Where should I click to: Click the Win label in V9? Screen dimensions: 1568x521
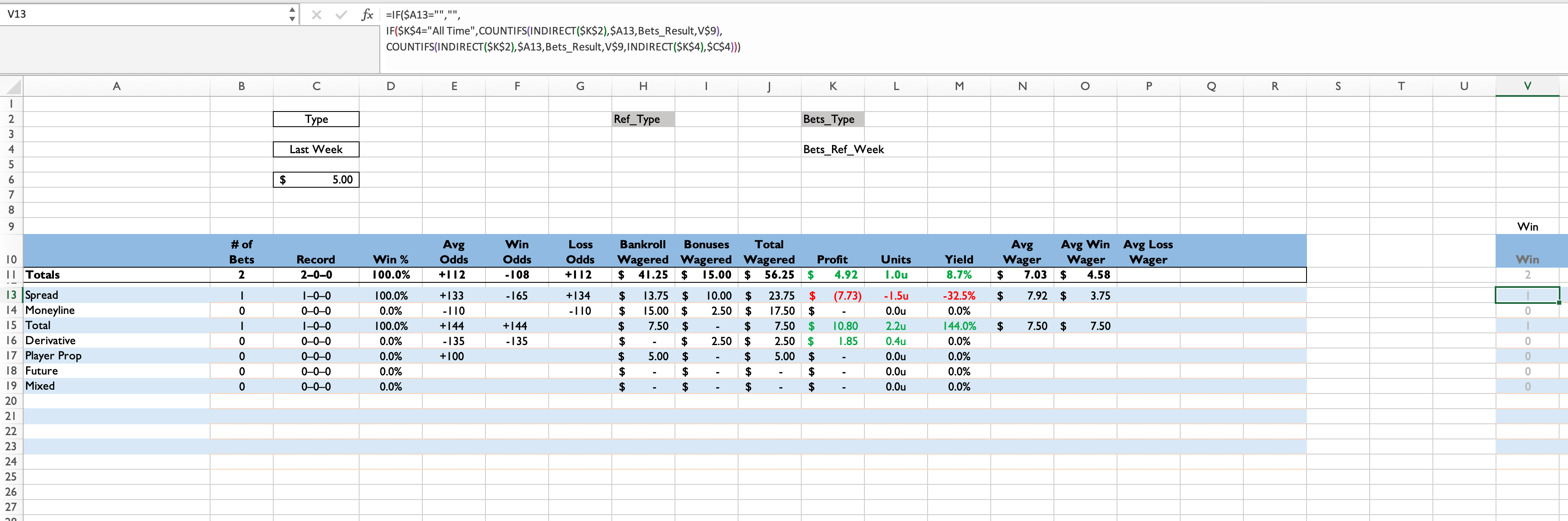click(1527, 226)
